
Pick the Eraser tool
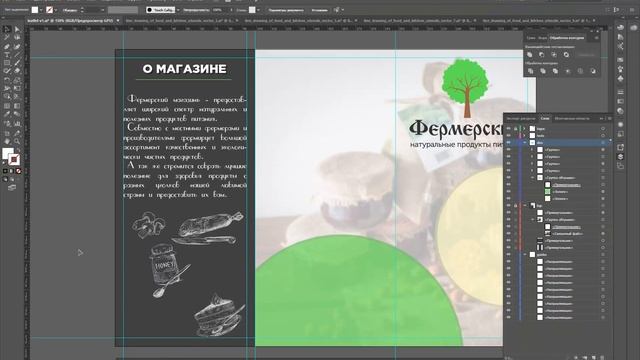(17, 71)
